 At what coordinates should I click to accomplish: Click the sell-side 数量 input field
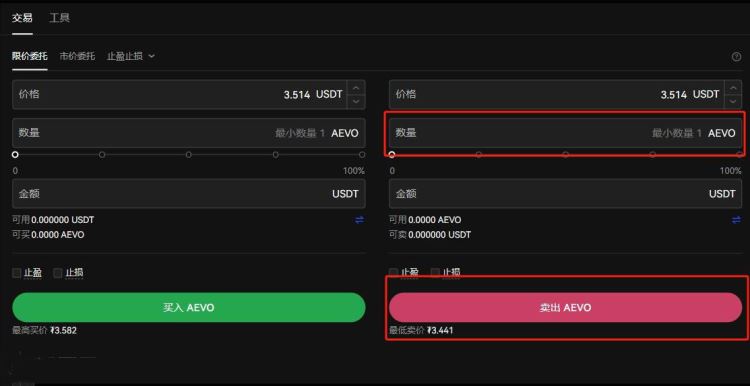(565, 133)
